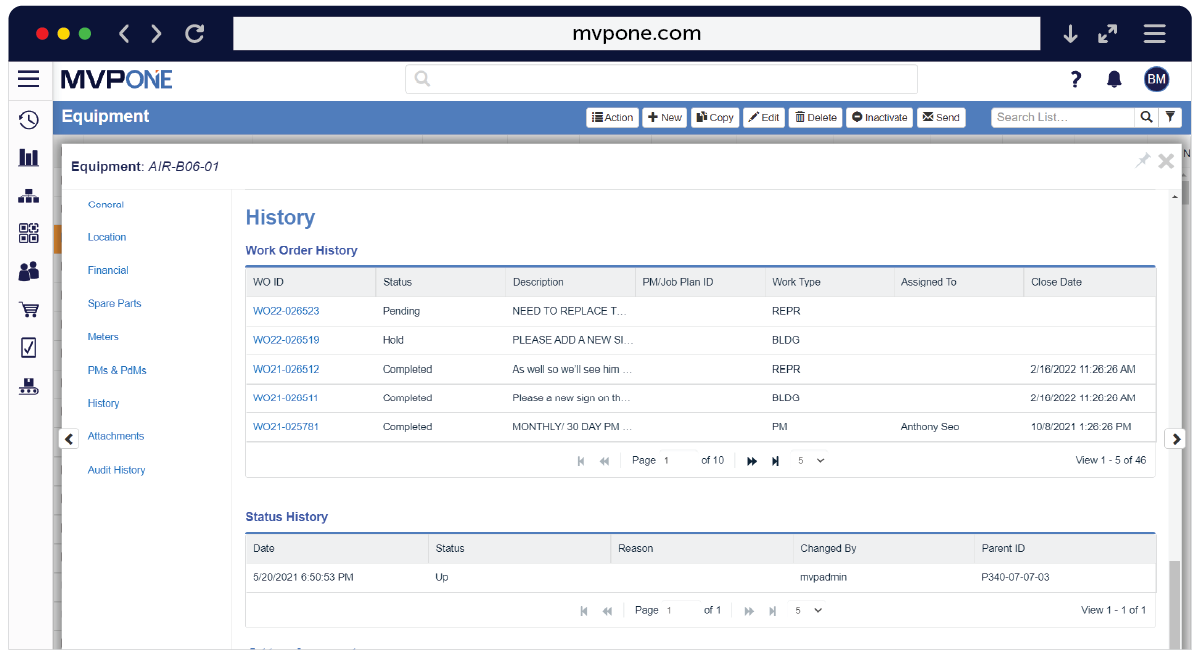
Task: Select the QR code icon in the sidebar
Action: click(29, 233)
